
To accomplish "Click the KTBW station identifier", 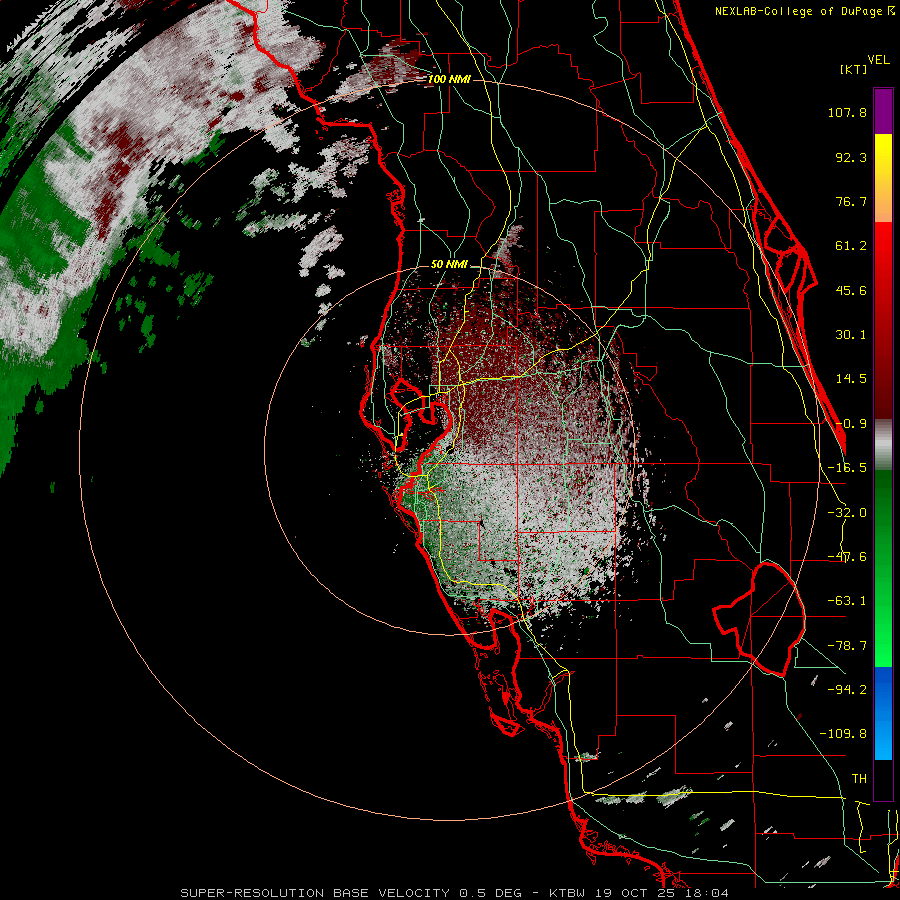I will (x=569, y=893).
